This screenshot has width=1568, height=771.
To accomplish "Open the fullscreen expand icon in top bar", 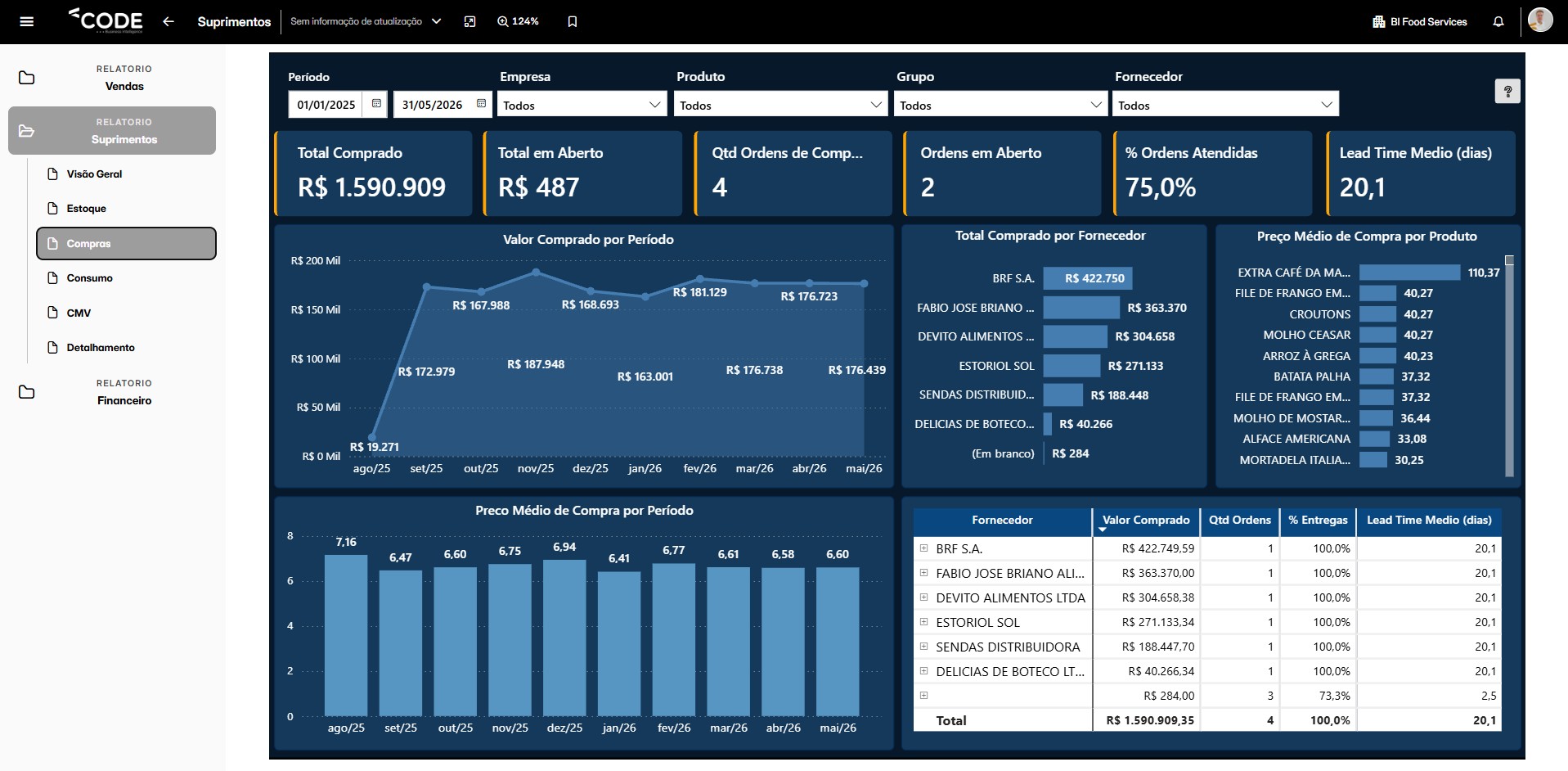I will pyautogui.click(x=470, y=22).
